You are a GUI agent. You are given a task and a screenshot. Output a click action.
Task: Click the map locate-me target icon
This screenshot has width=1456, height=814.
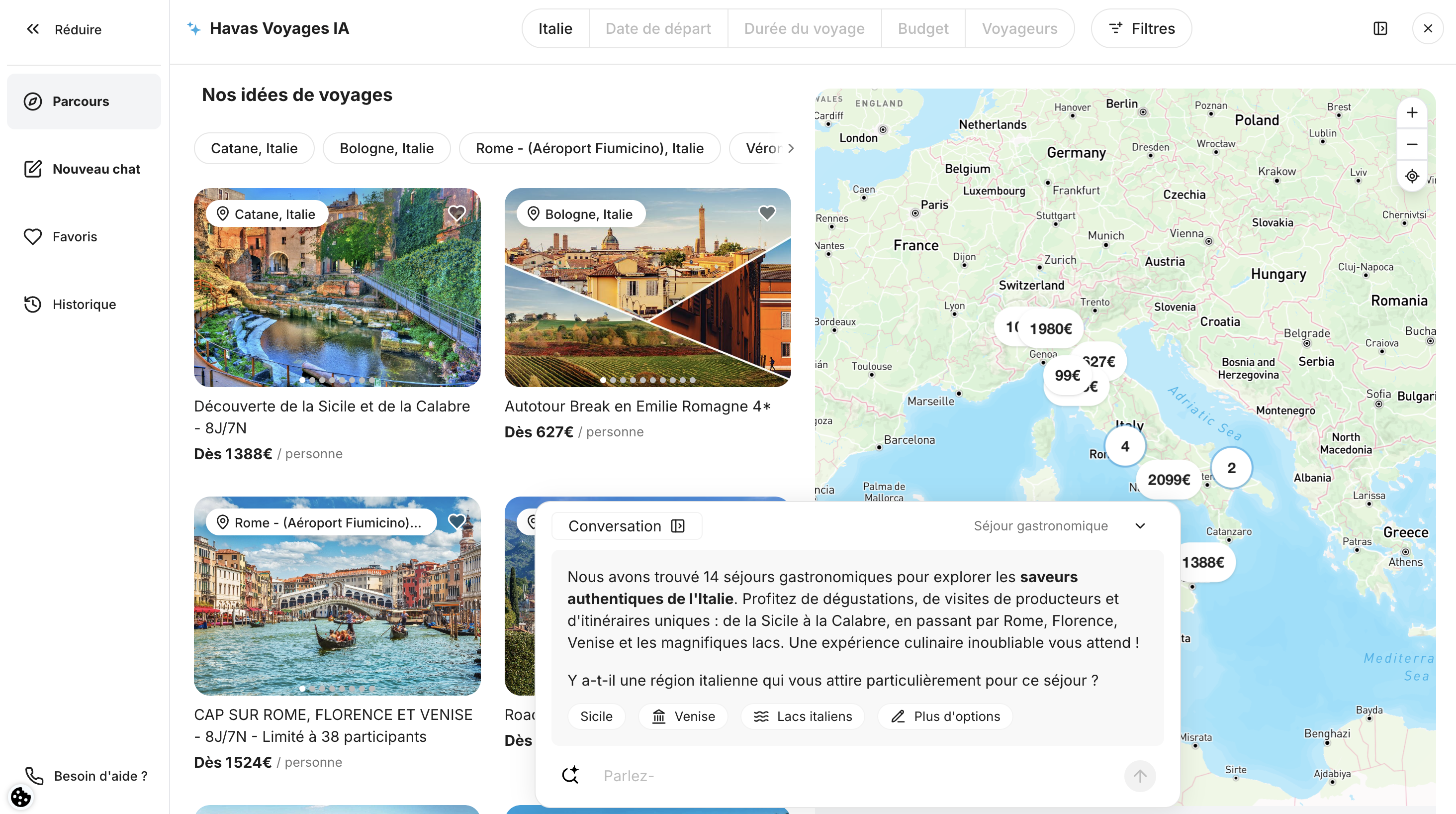click(1411, 176)
